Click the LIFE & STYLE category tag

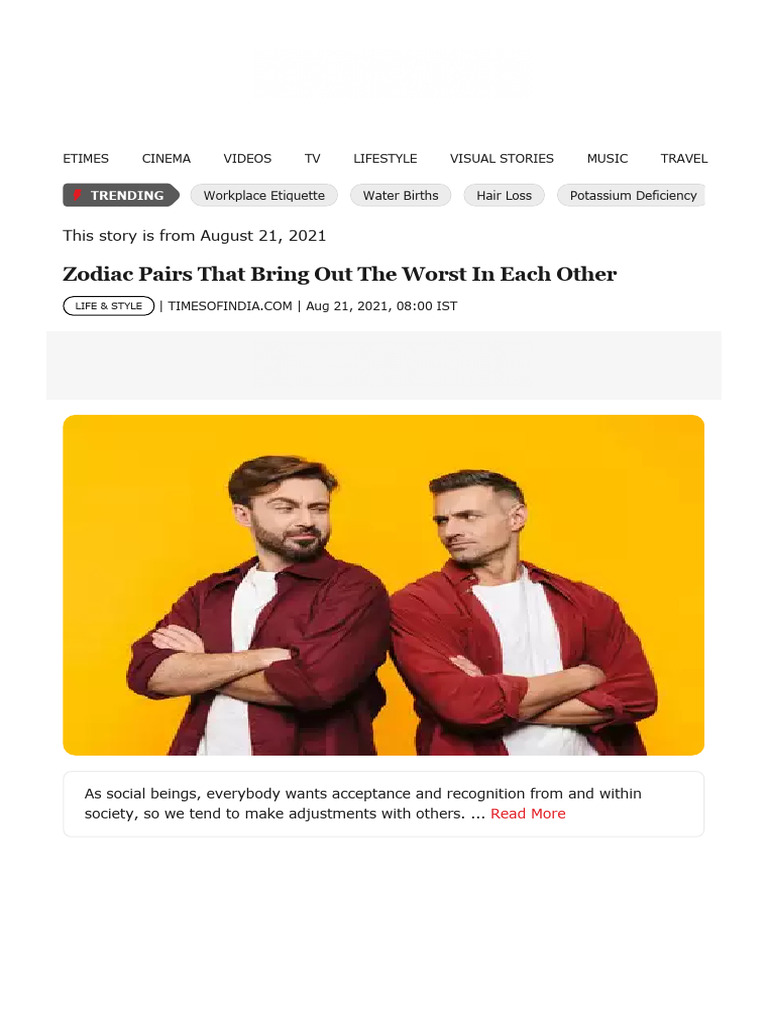point(108,306)
